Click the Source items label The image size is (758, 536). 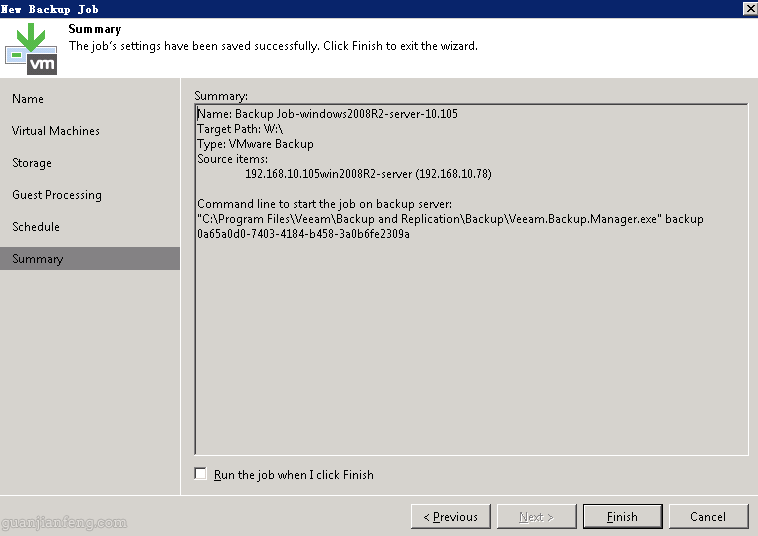pos(233,159)
